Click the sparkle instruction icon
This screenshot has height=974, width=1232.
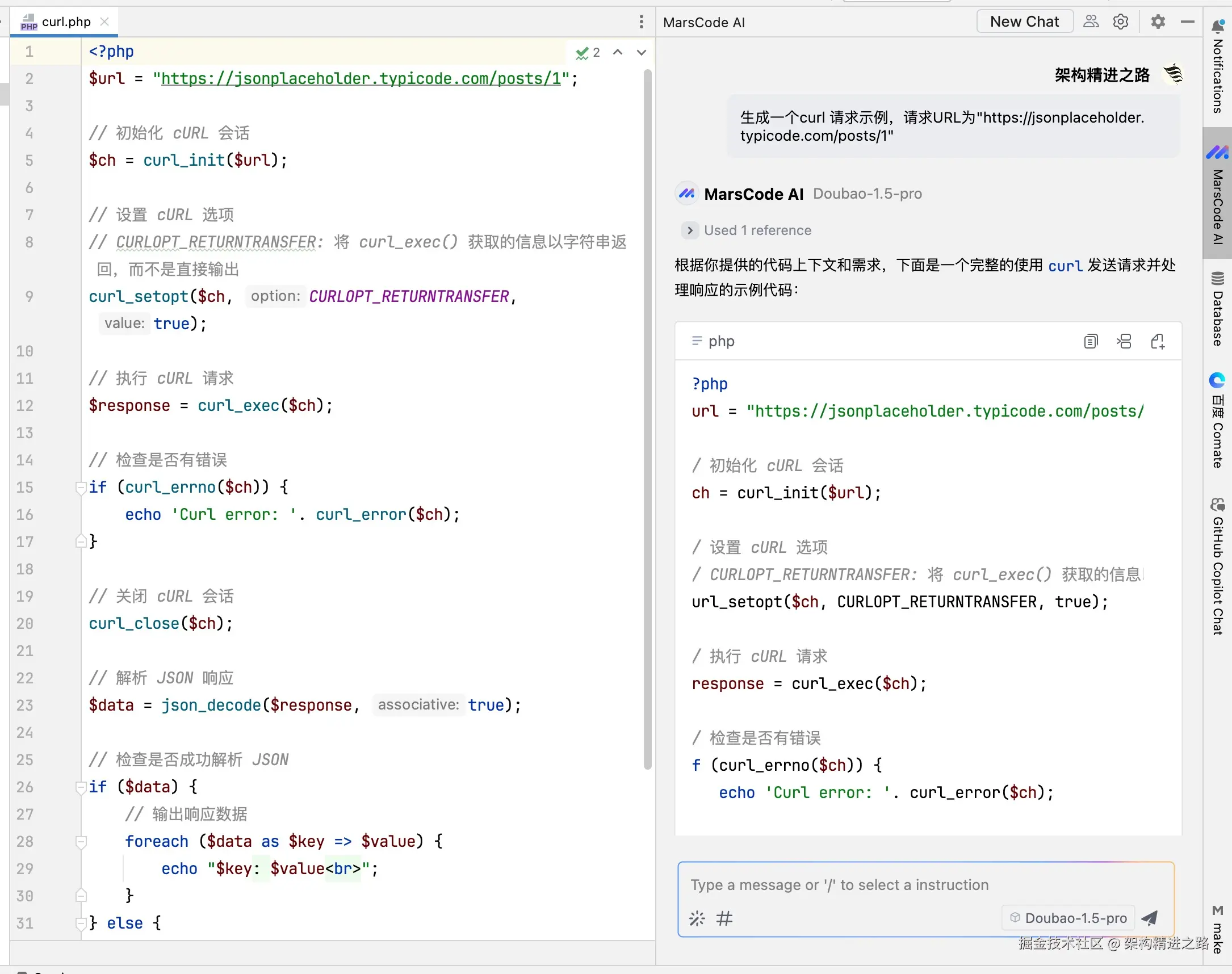[697, 918]
